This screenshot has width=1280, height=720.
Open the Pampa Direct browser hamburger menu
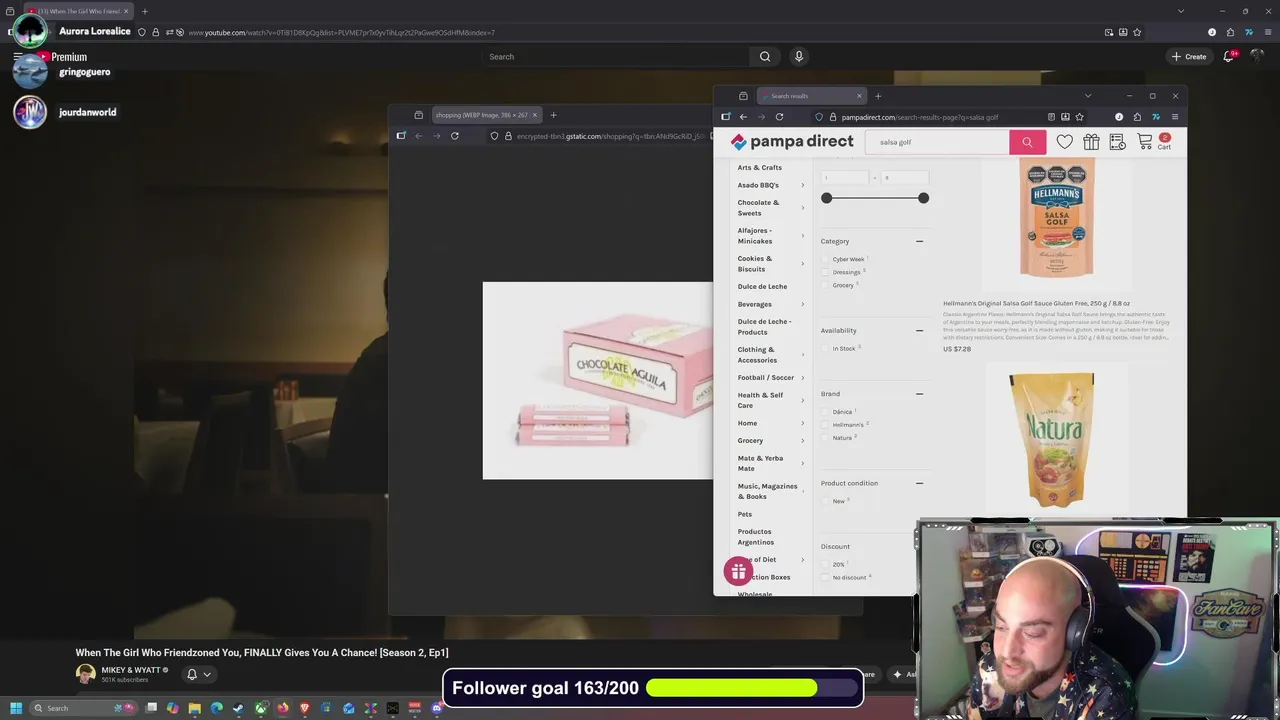pyautogui.click(x=1174, y=117)
